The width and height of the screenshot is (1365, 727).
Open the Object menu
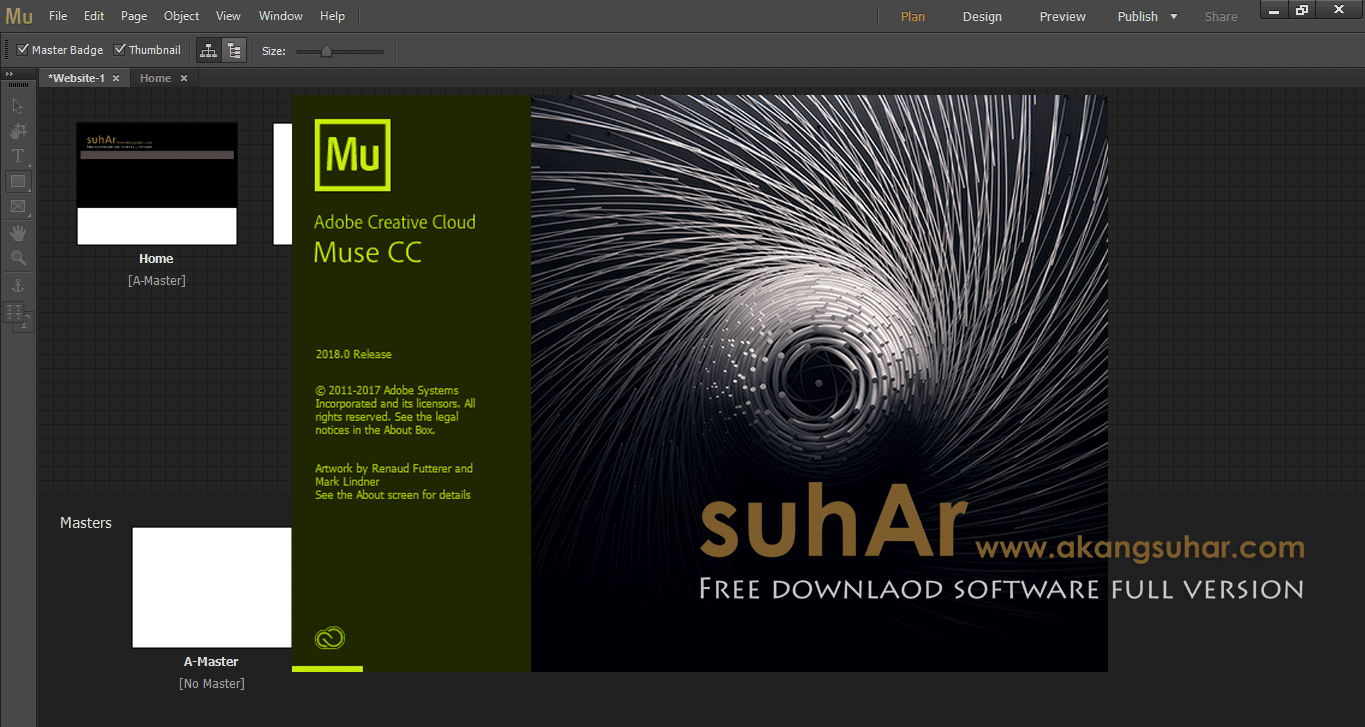(x=181, y=16)
